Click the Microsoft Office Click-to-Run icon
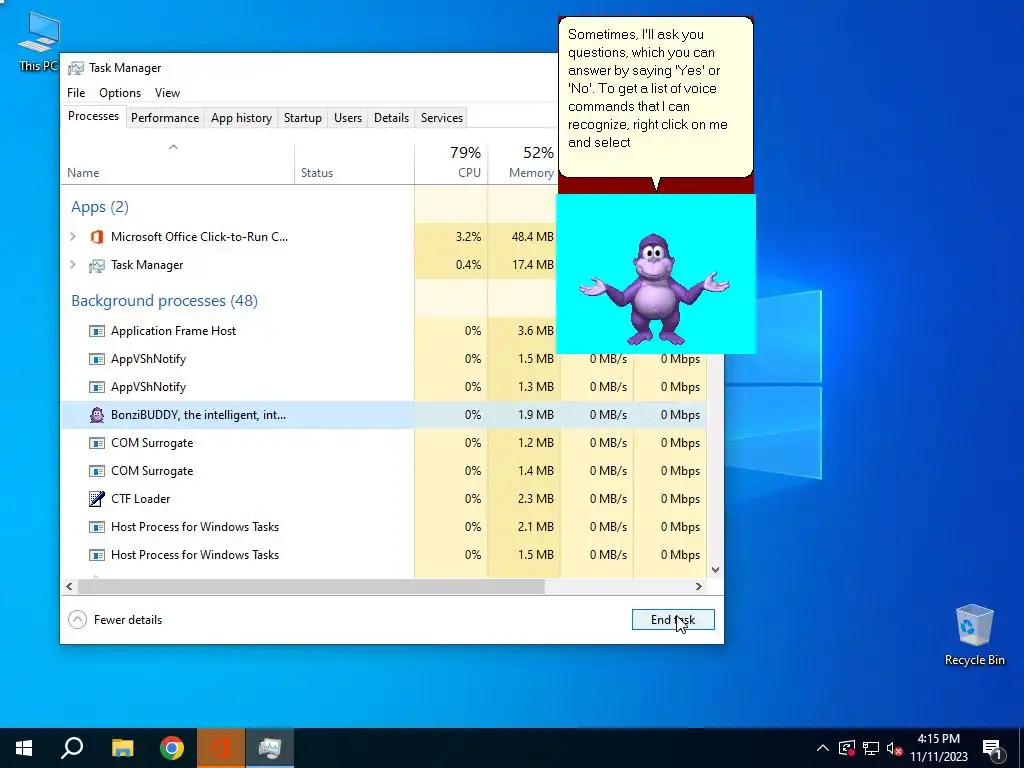Image resolution: width=1024 pixels, height=768 pixels. [x=97, y=237]
